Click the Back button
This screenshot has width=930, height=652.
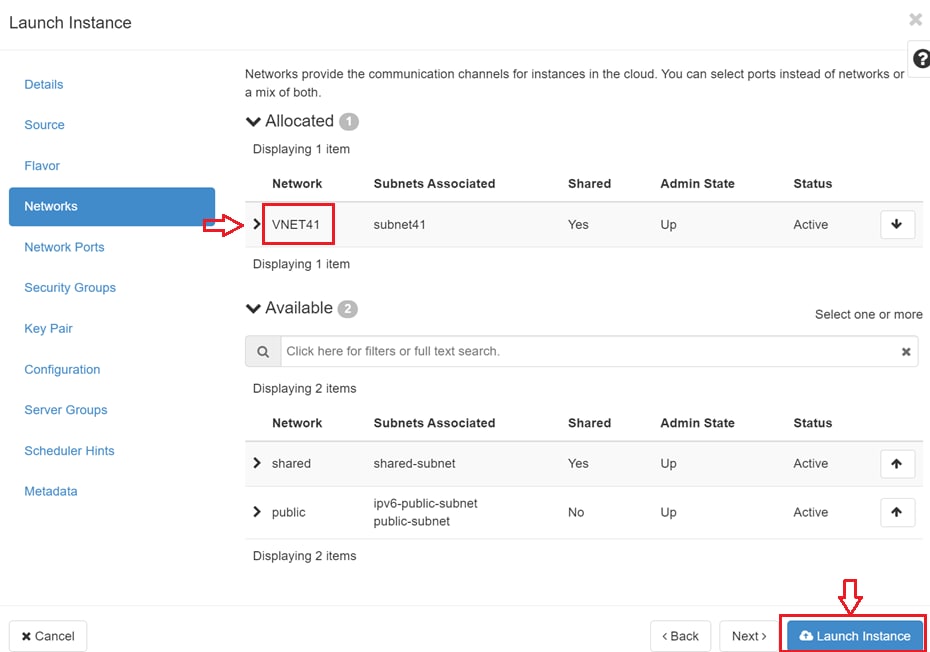[680, 636]
